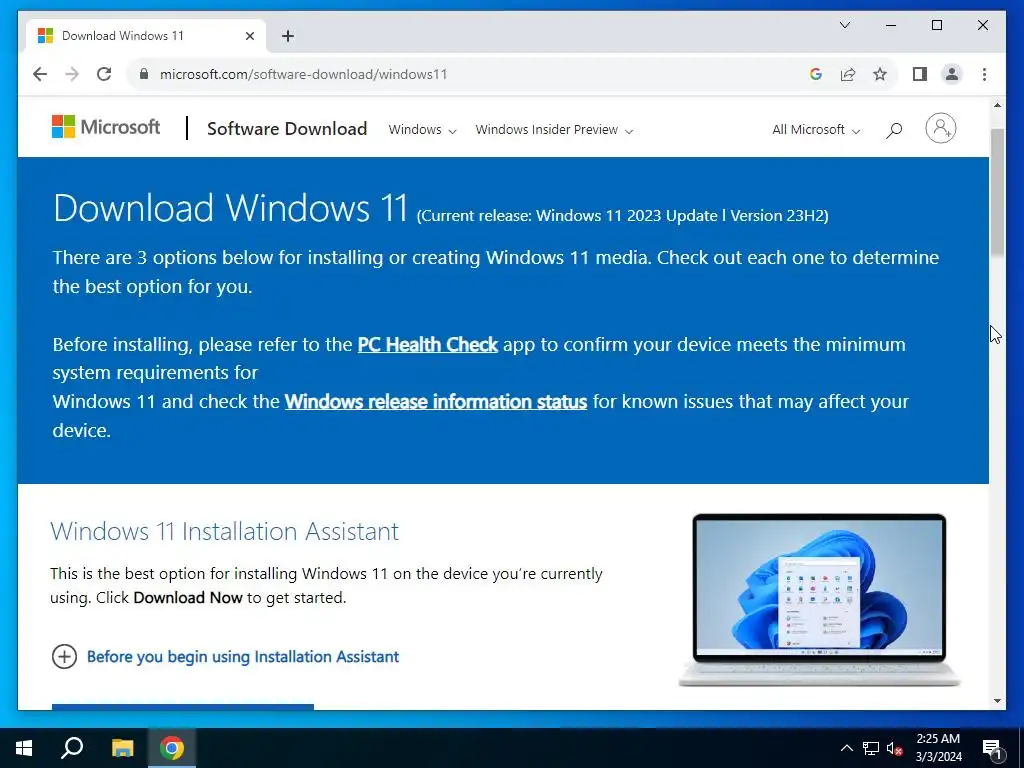The width and height of the screenshot is (1024, 768).
Task: Open the site search magnifier
Action: click(893, 130)
